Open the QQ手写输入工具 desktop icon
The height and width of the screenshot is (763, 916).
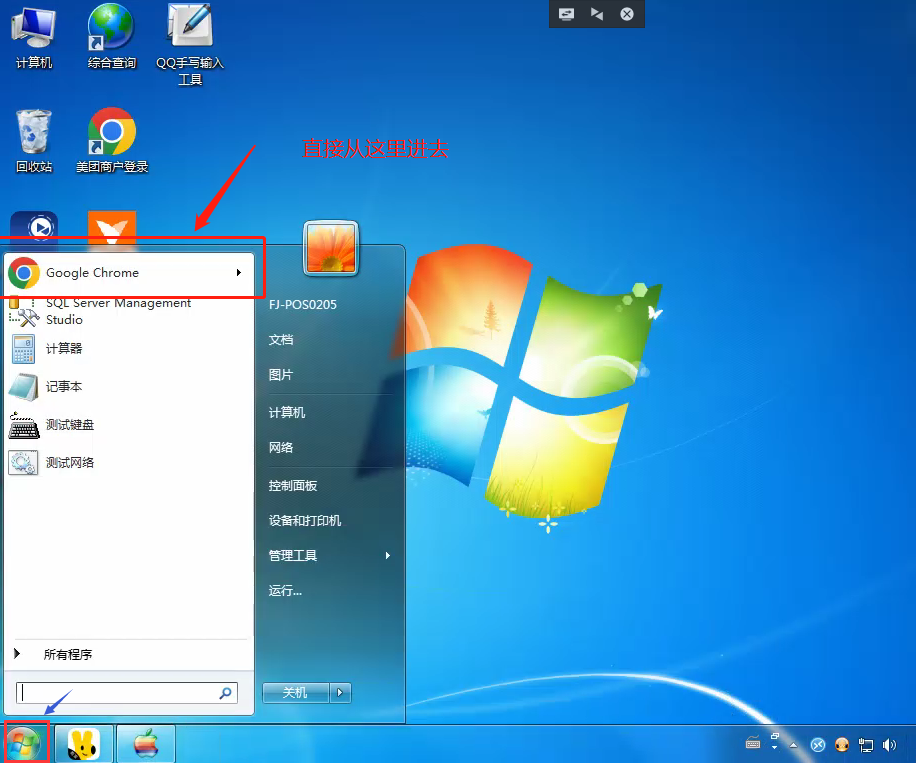[190, 28]
